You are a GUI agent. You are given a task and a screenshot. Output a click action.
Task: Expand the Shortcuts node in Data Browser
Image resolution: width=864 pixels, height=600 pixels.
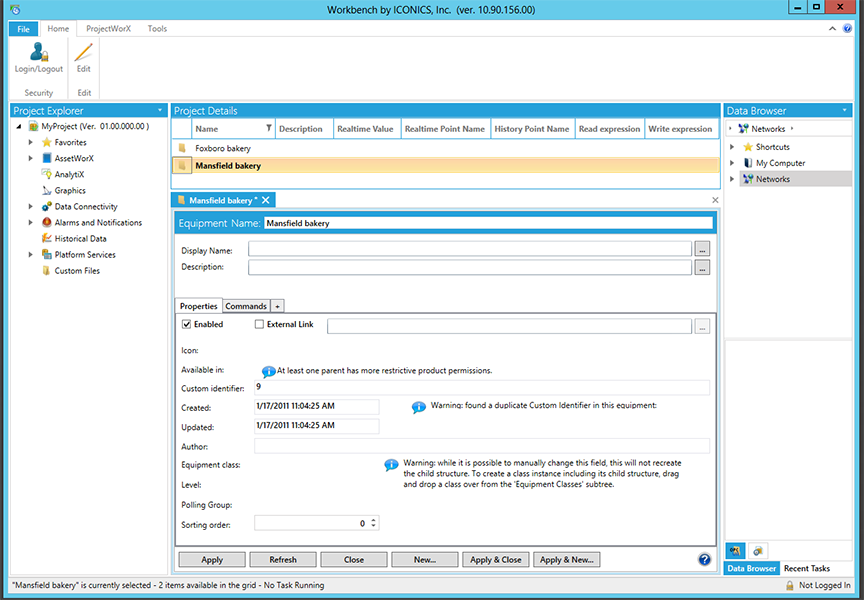tap(733, 147)
